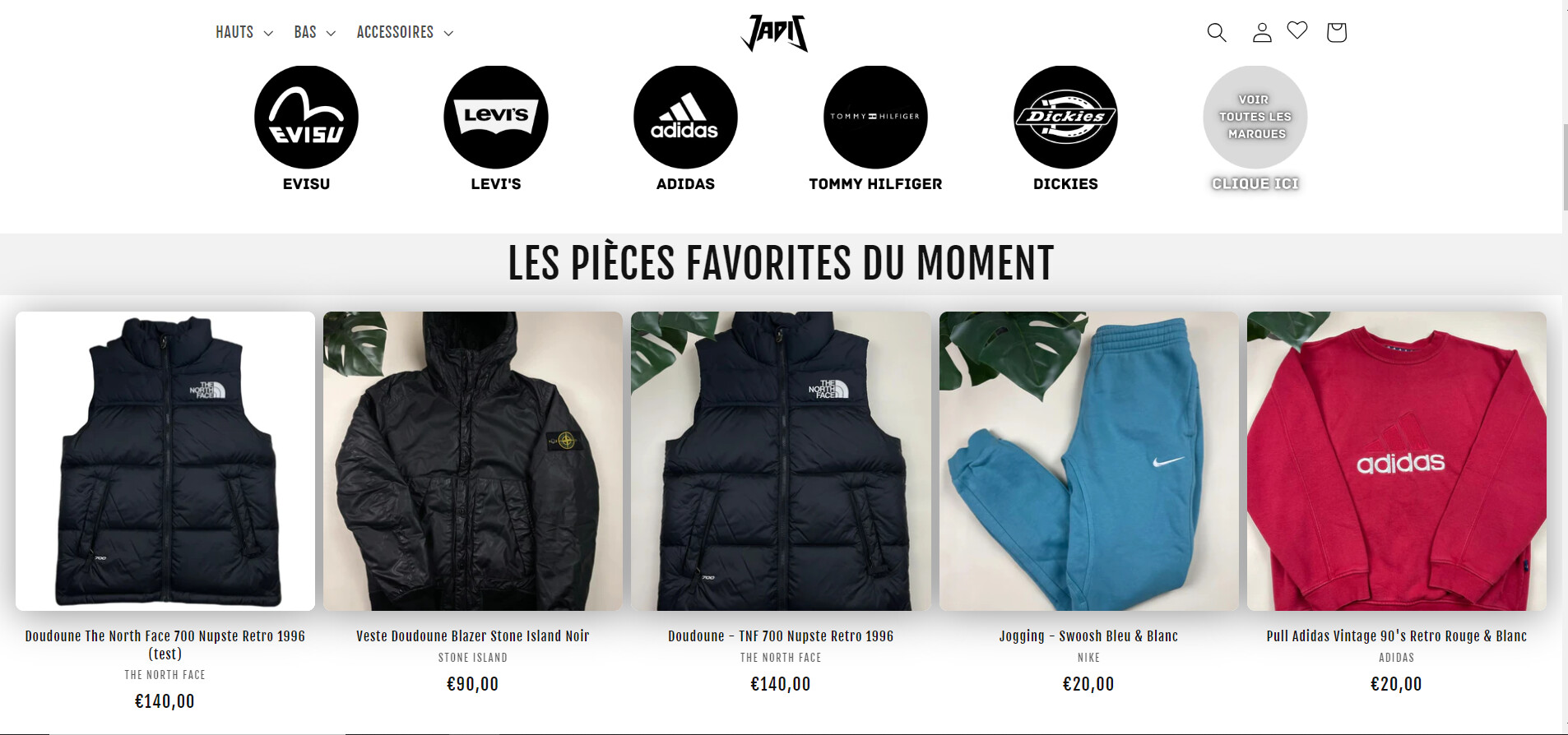The width and height of the screenshot is (1568, 735).
Task: Open the Jogging Swoosh Bleu & Blanc title
Action: click(1088, 636)
